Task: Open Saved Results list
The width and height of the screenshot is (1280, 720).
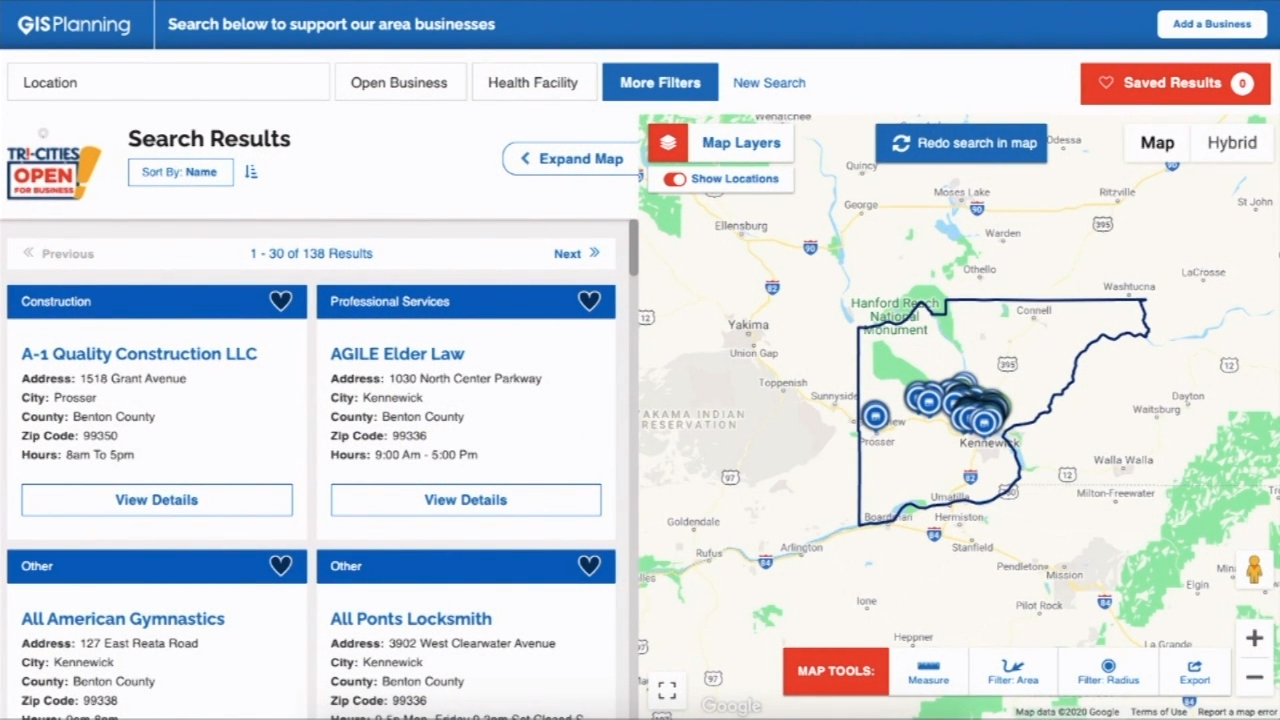Action: coord(1175,83)
